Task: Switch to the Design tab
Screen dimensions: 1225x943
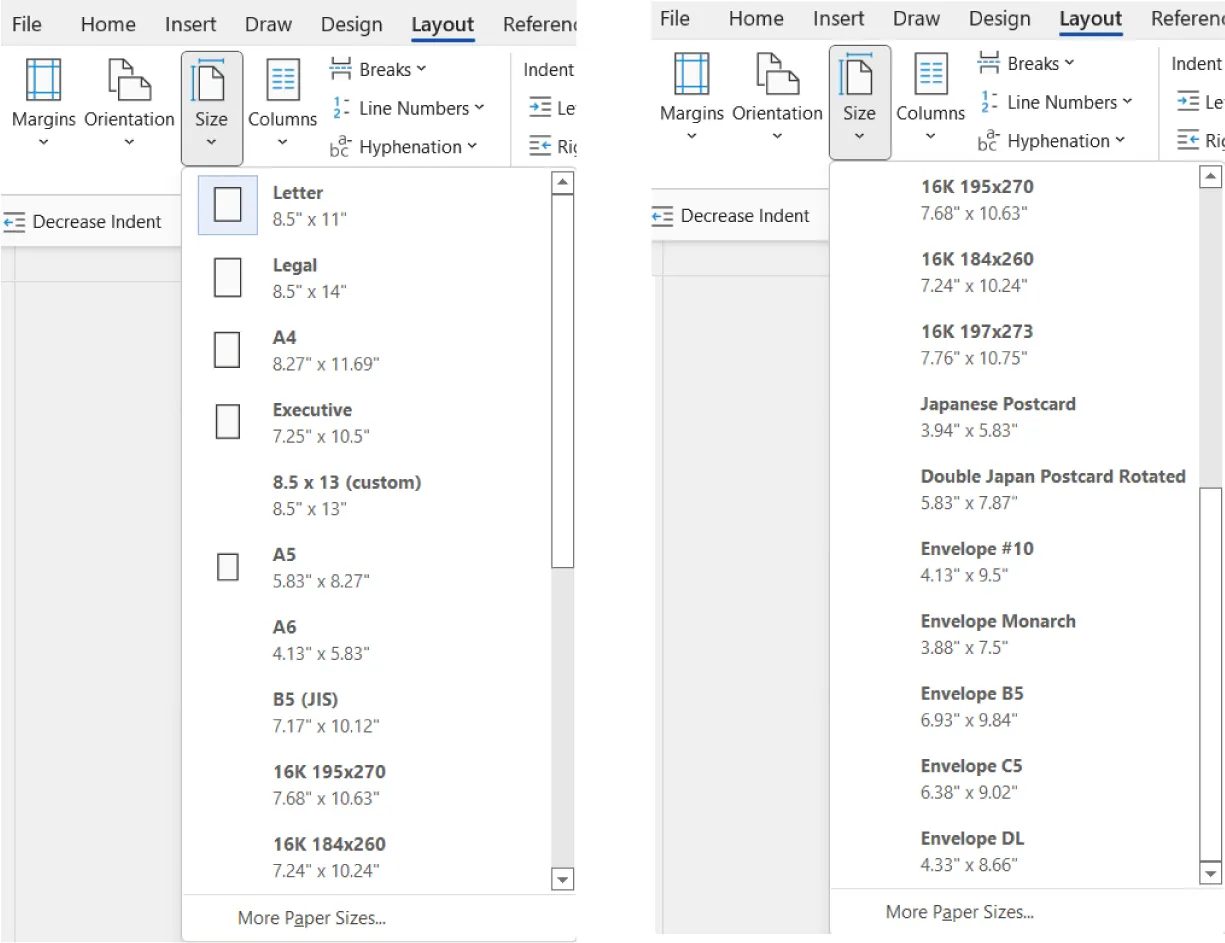Action: [x=351, y=24]
